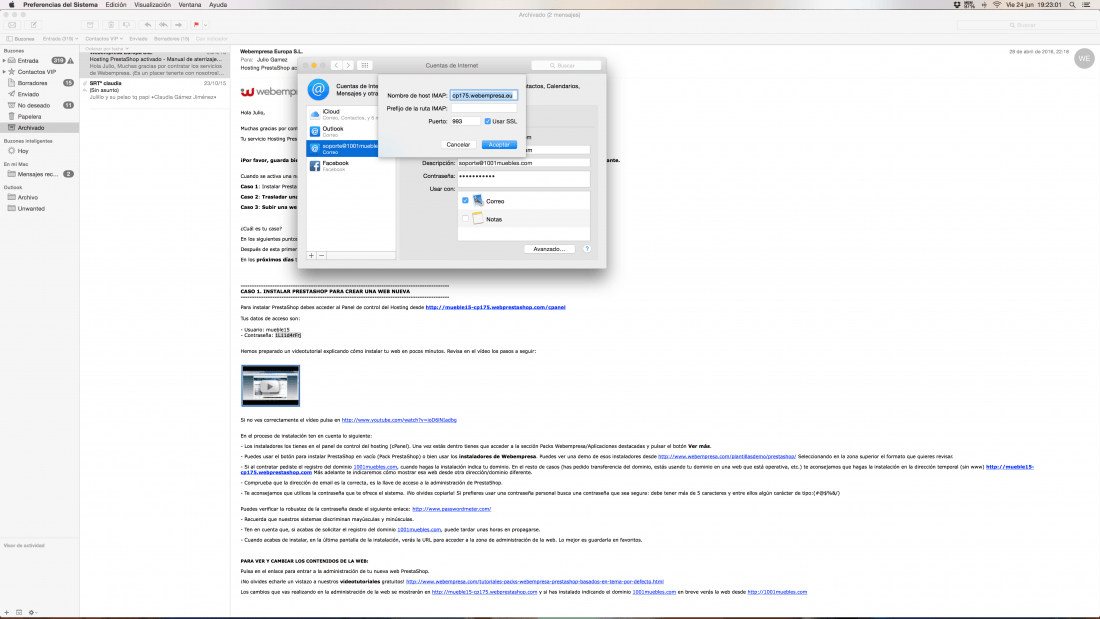The height and width of the screenshot is (619, 1100).
Task: Open the Ventana menu
Action: pyautogui.click(x=189, y=5)
